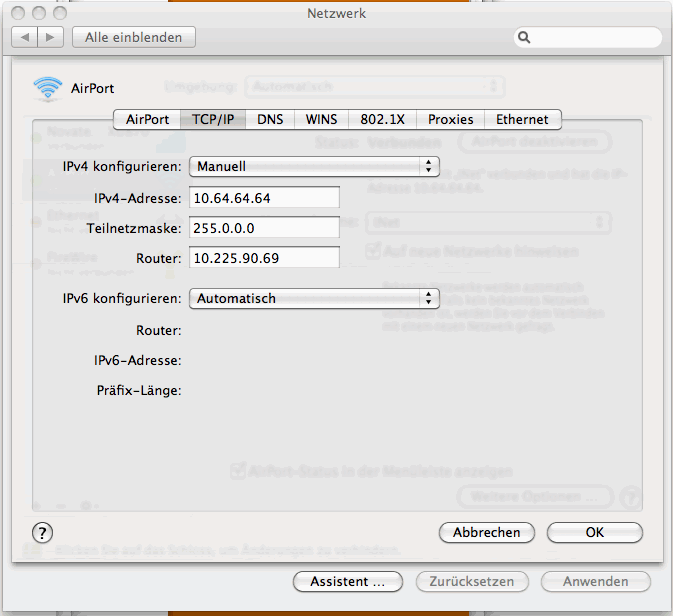Click the Teilnetzmaske input field
673x616 pixels.
(264, 228)
